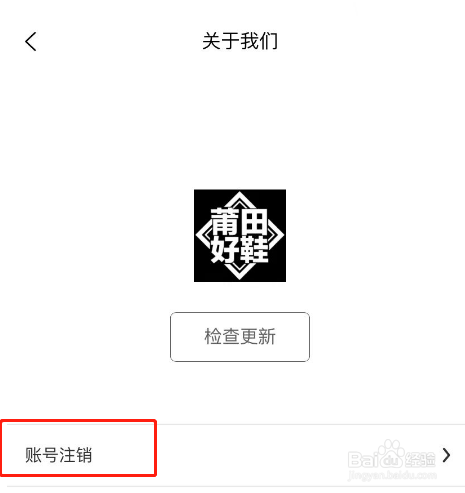Select the 关于我们 page title
The height and width of the screenshot is (493, 465).
[240, 41]
